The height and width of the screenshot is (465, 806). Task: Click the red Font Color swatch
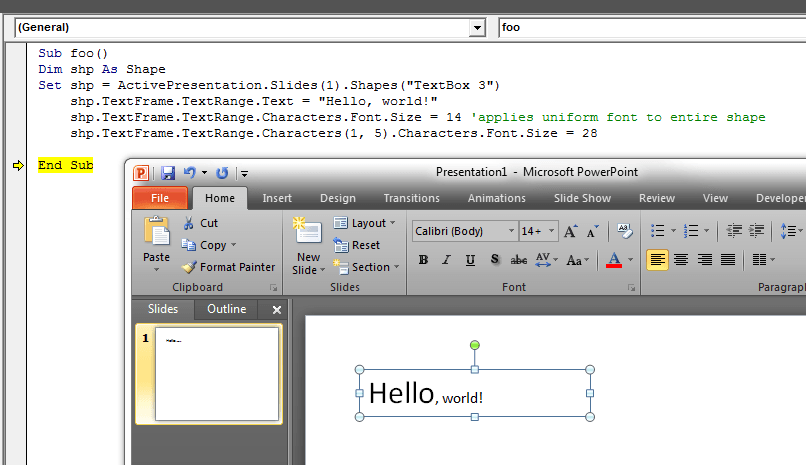(614, 260)
